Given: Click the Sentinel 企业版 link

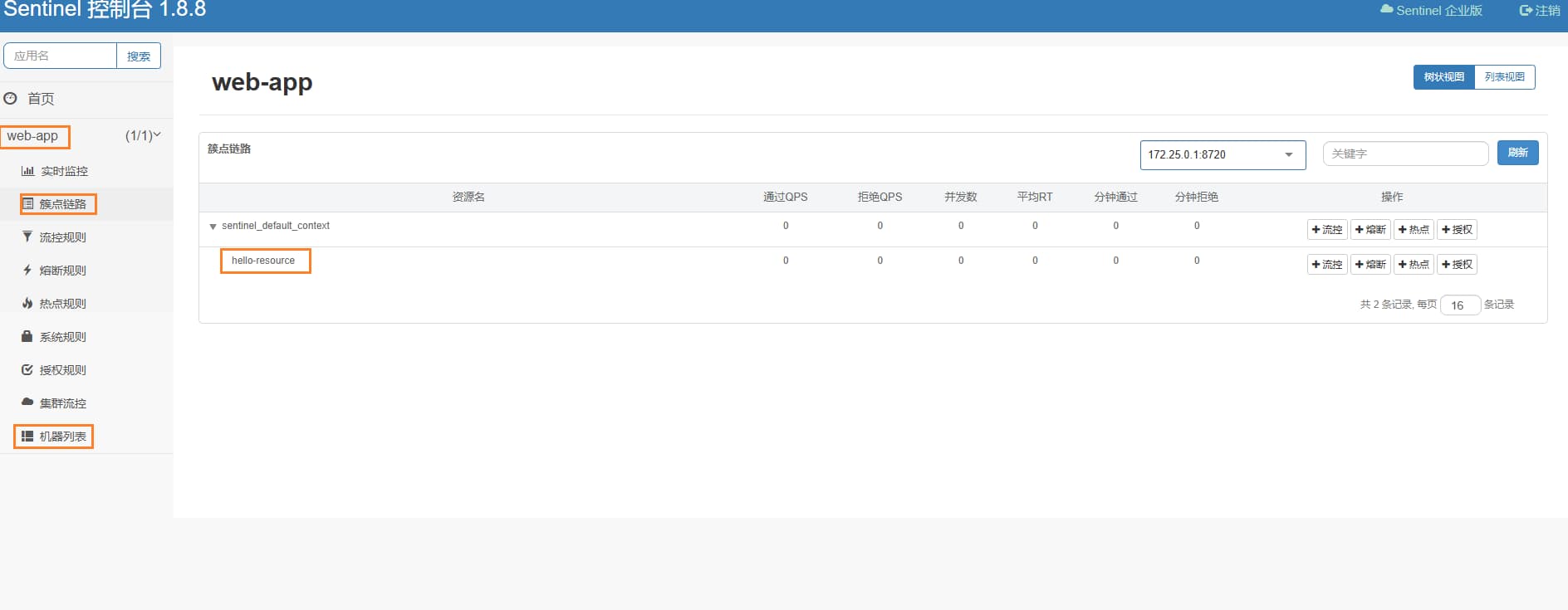Looking at the screenshot, I should click(1438, 10).
